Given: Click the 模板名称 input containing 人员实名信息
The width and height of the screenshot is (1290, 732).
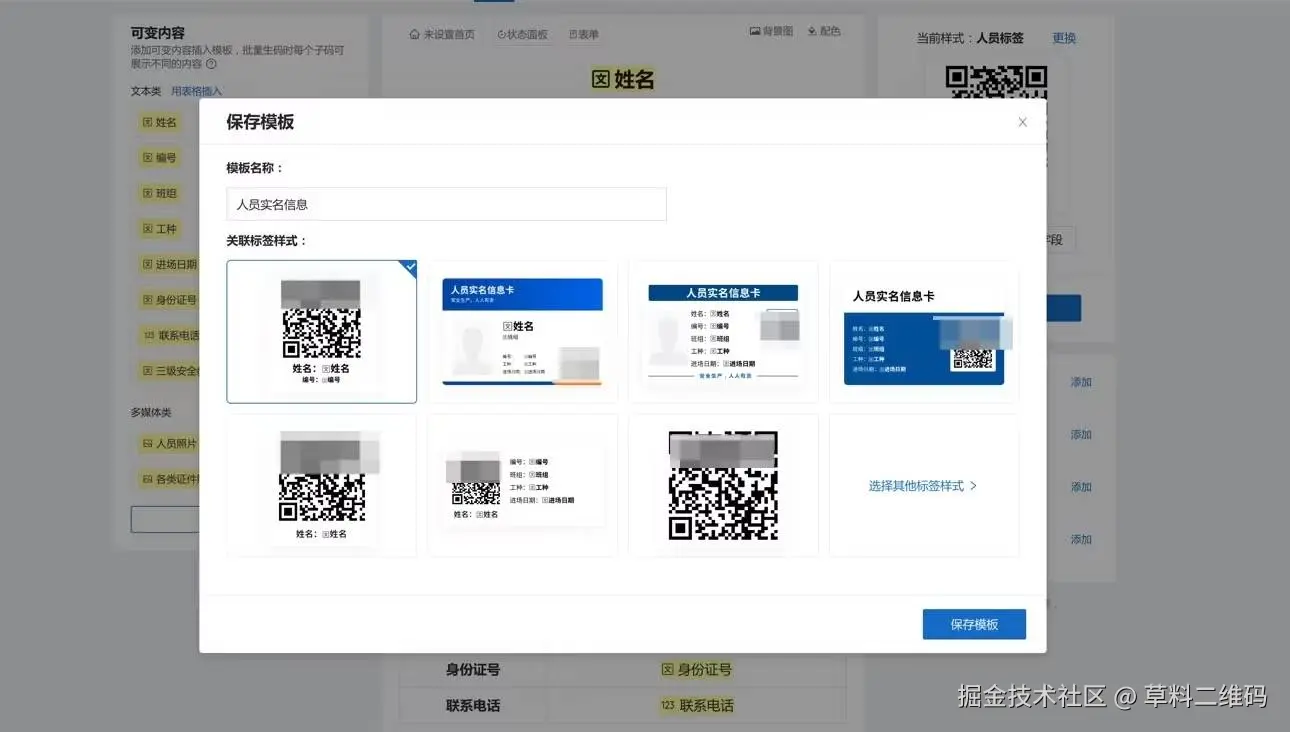Looking at the screenshot, I should pyautogui.click(x=446, y=204).
